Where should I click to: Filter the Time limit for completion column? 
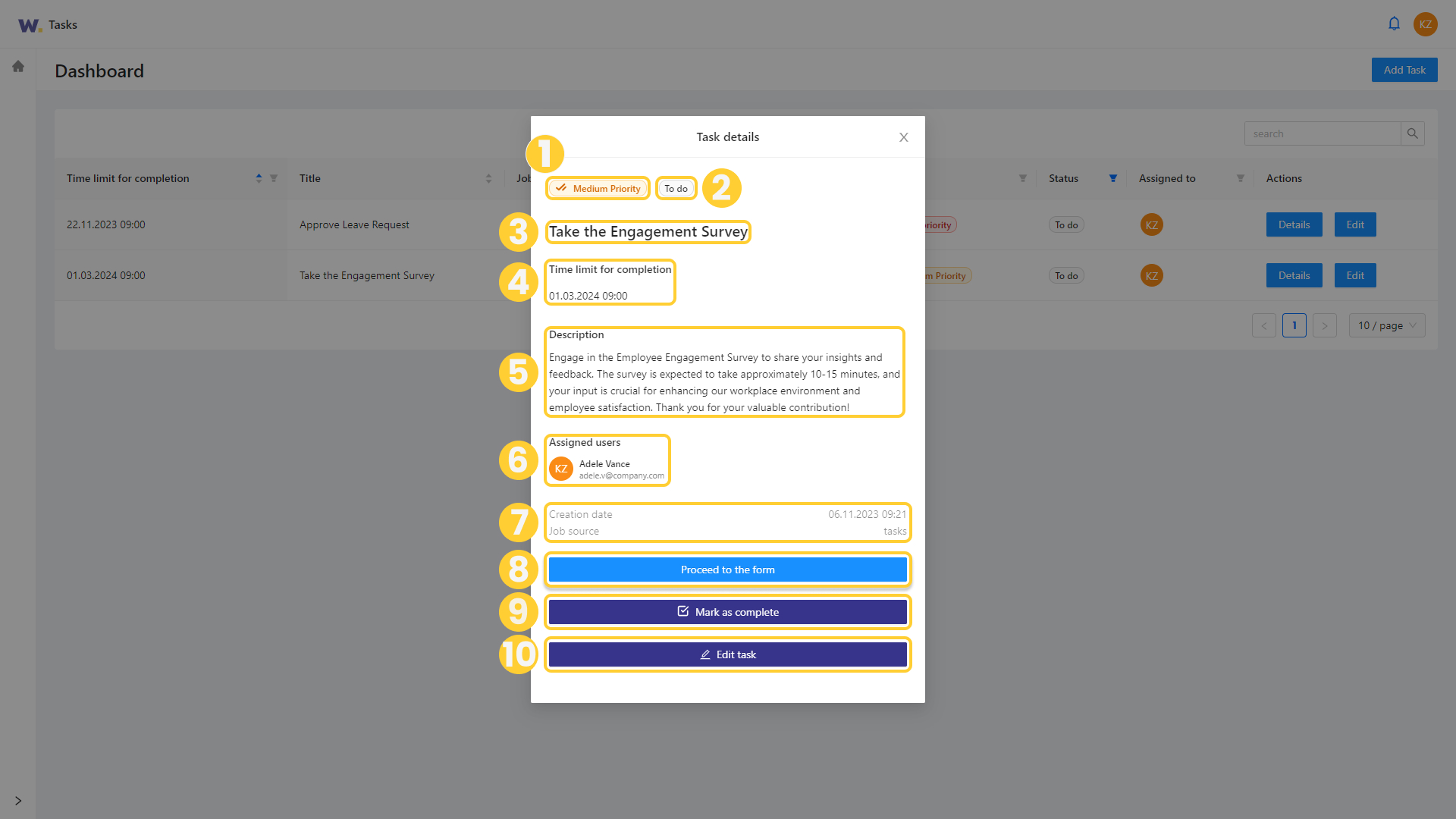pos(274,178)
